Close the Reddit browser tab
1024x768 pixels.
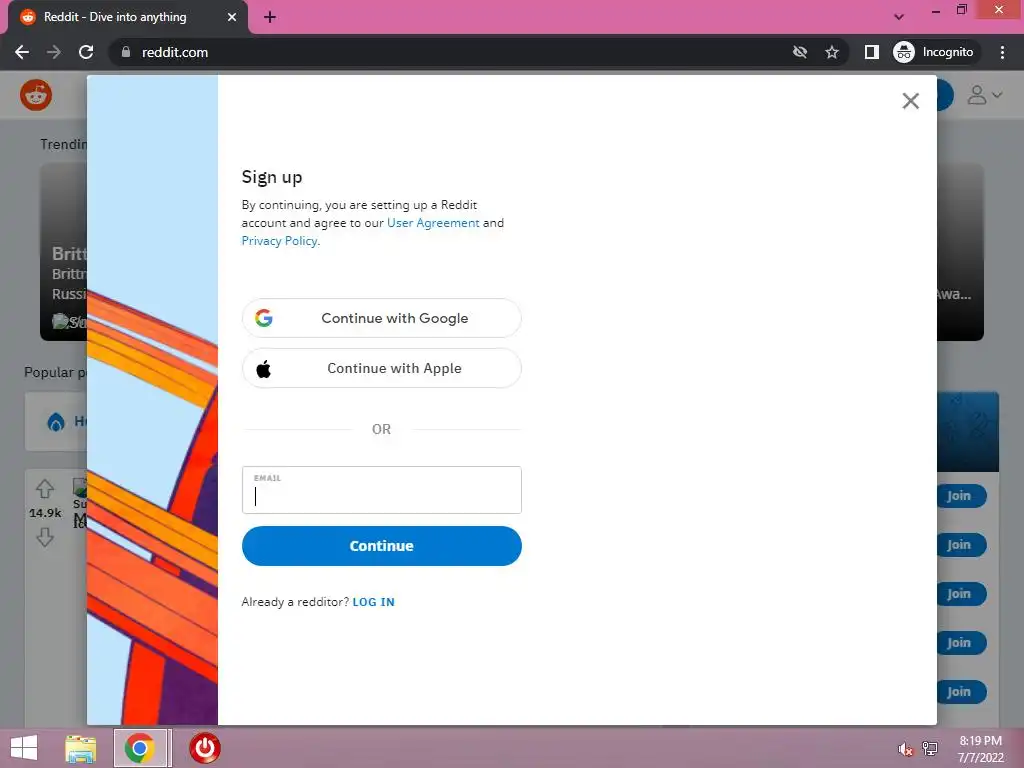[x=232, y=17]
